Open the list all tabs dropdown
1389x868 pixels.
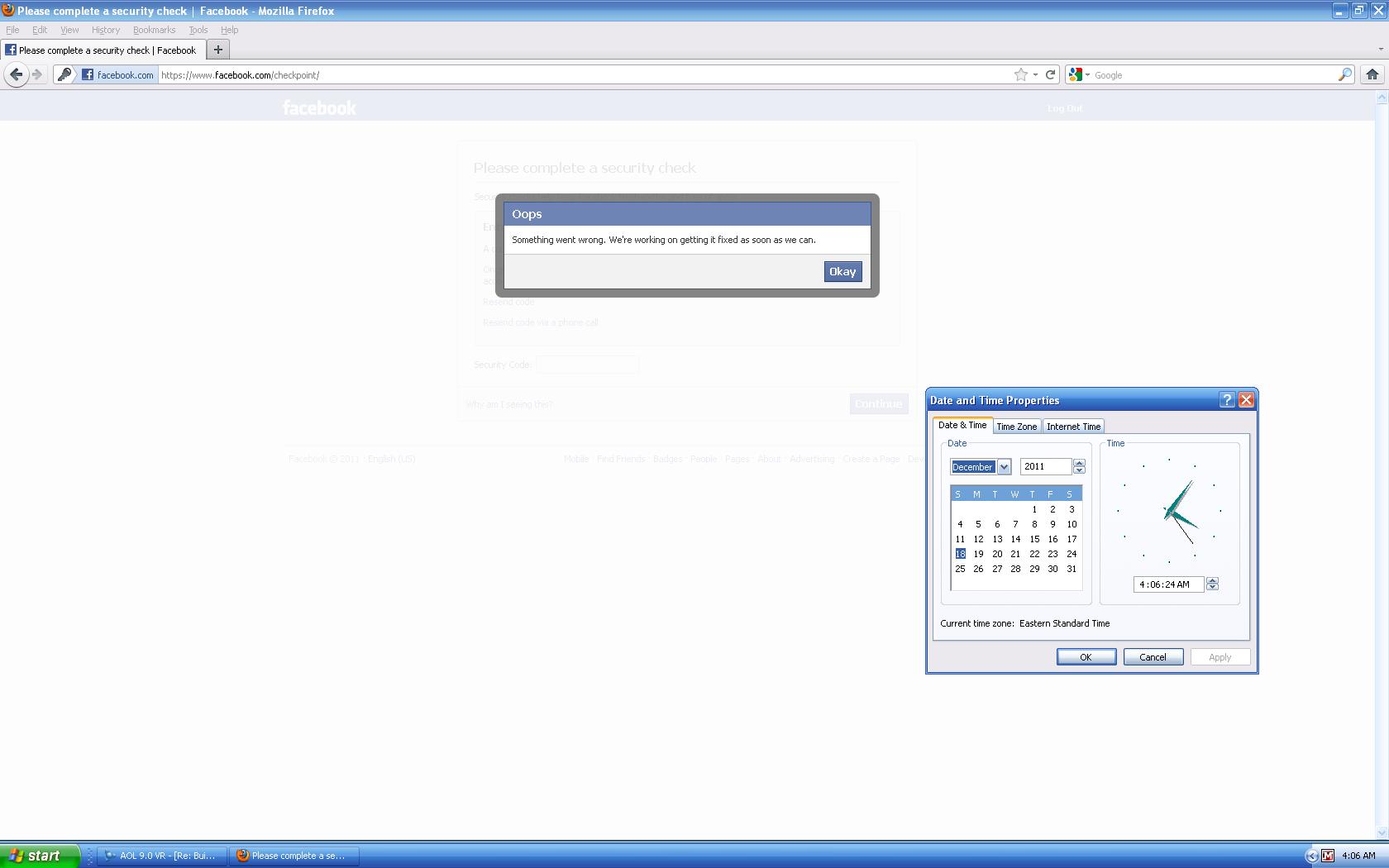[x=1380, y=50]
